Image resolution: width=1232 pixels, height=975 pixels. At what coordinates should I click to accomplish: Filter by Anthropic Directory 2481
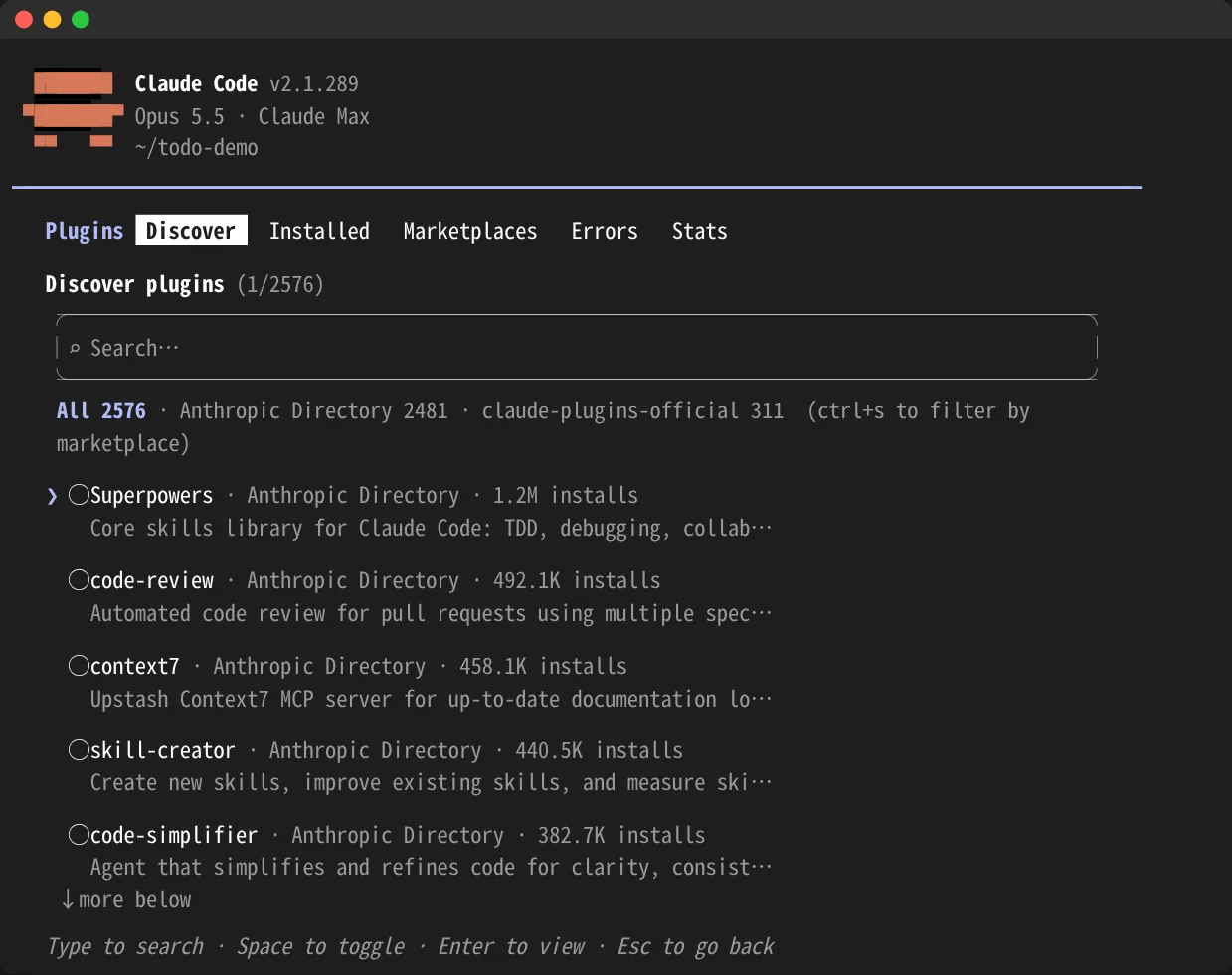click(x=314, y=410)
